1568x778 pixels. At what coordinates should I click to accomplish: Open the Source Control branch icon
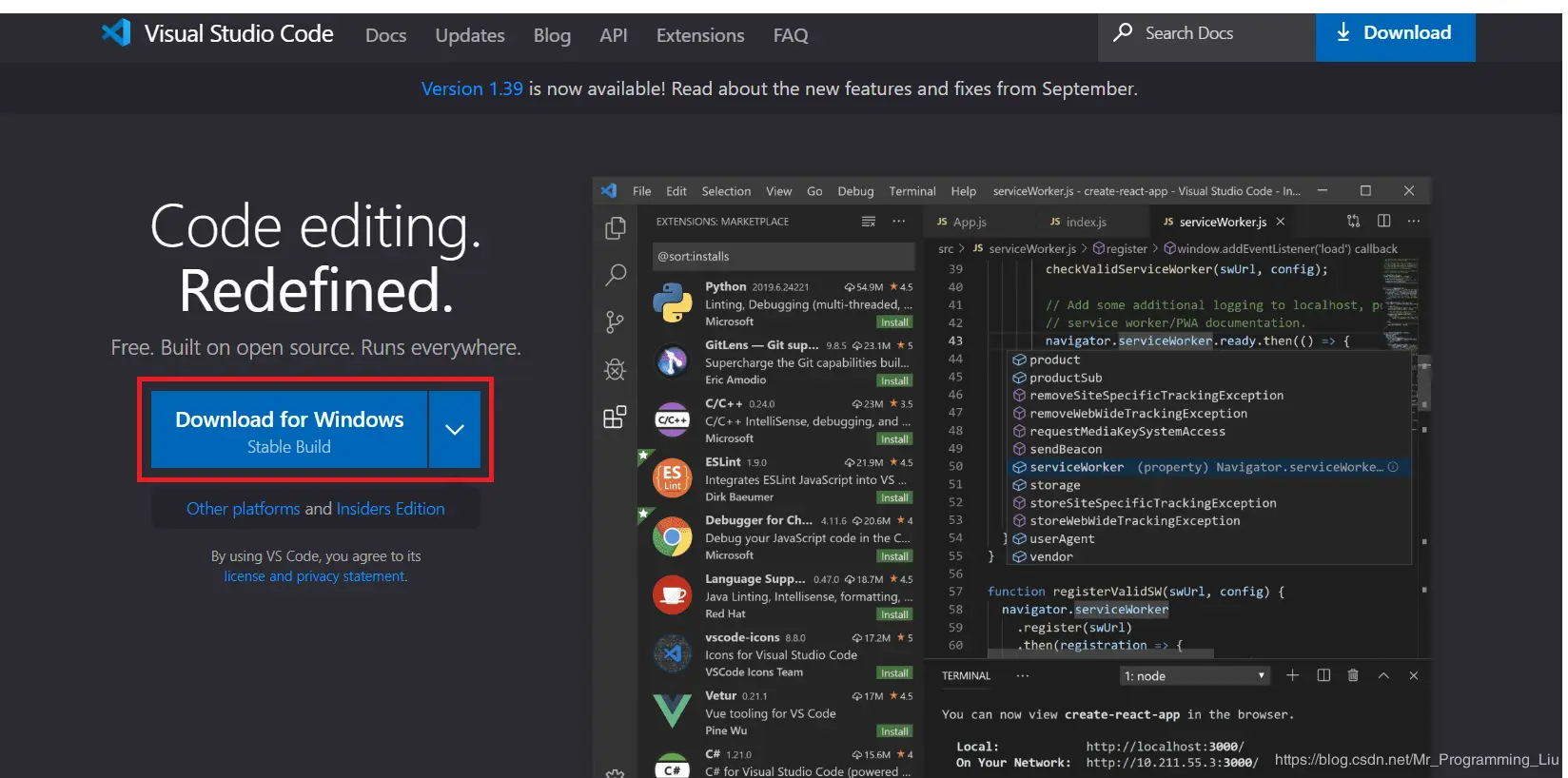616,322
